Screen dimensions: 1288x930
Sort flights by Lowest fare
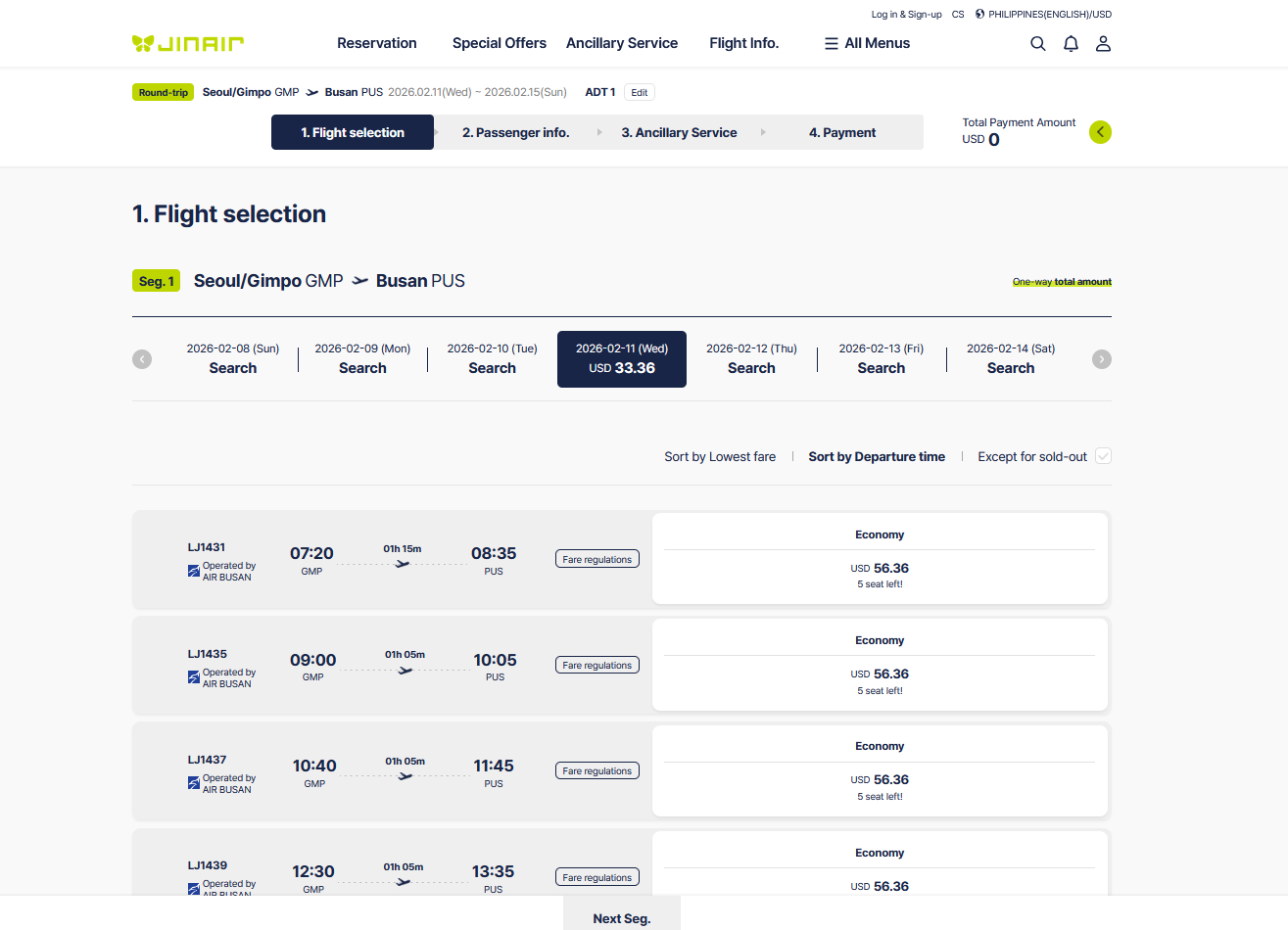[720, 457]
